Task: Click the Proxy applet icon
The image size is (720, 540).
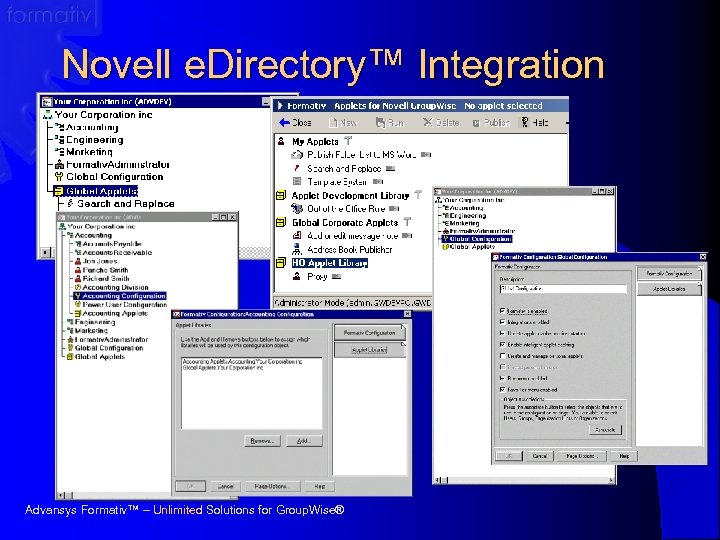Action: [297, 276]
